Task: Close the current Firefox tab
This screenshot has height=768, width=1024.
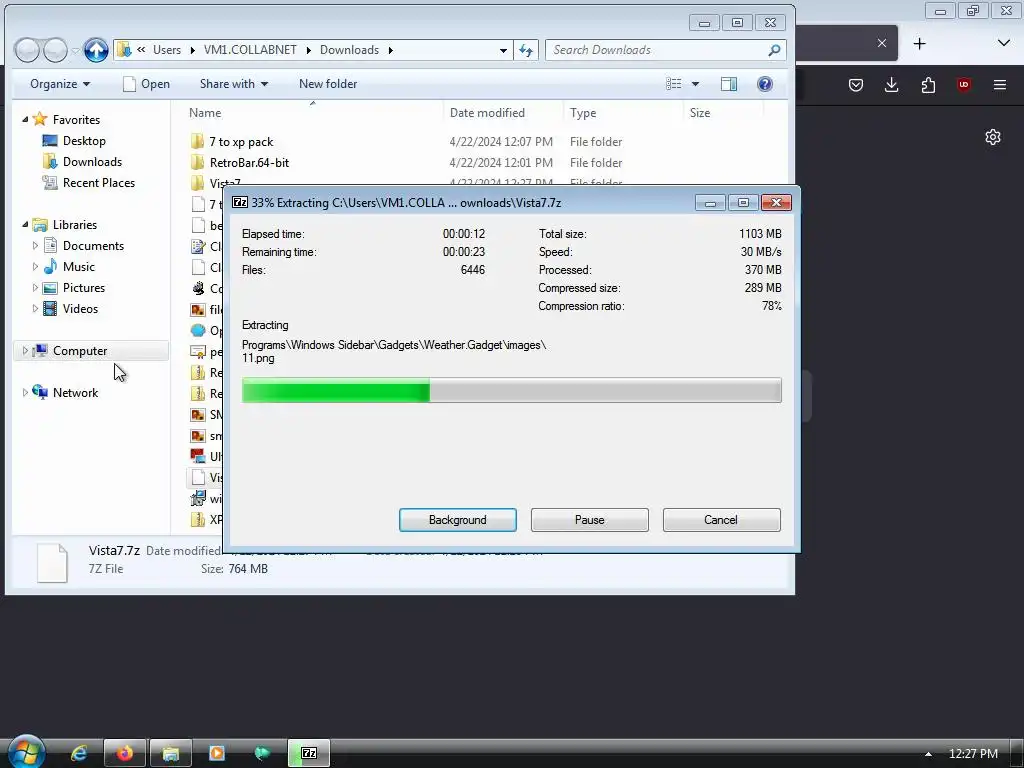Action: (882, 43)
